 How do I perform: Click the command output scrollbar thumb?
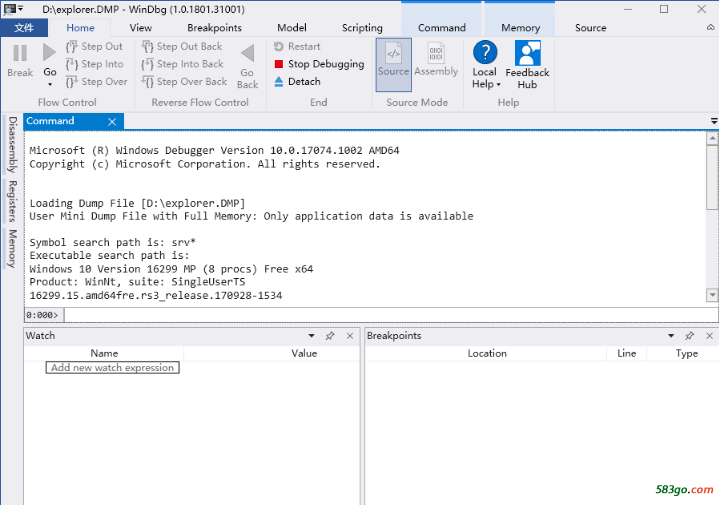712,177
